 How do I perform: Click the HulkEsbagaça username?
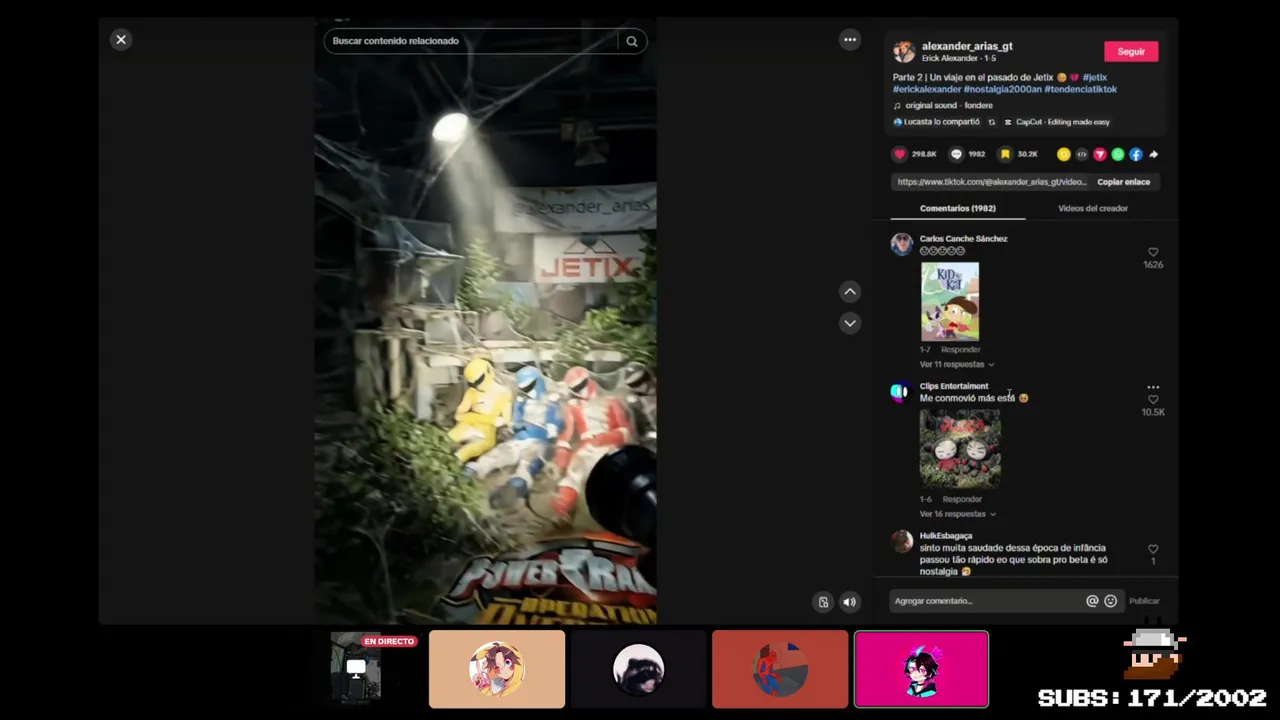click(x=945, y=536)
